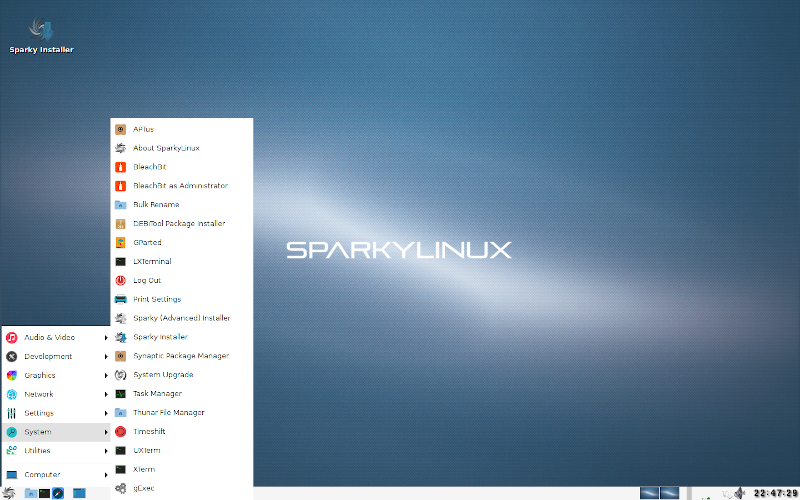
Task: Launch Sparky (Advanced) Installer
Action: tap(182, 318)
